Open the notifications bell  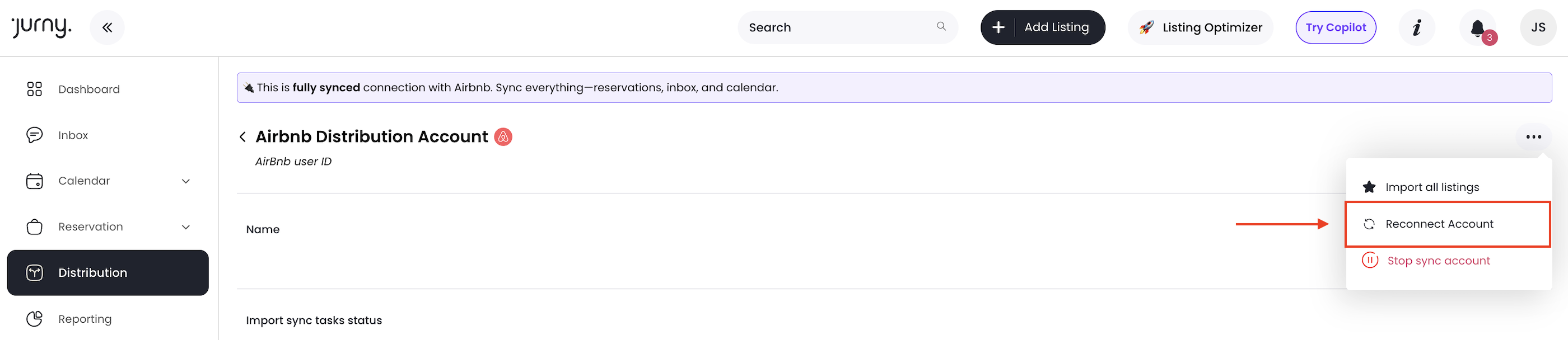click(1477, 28)
